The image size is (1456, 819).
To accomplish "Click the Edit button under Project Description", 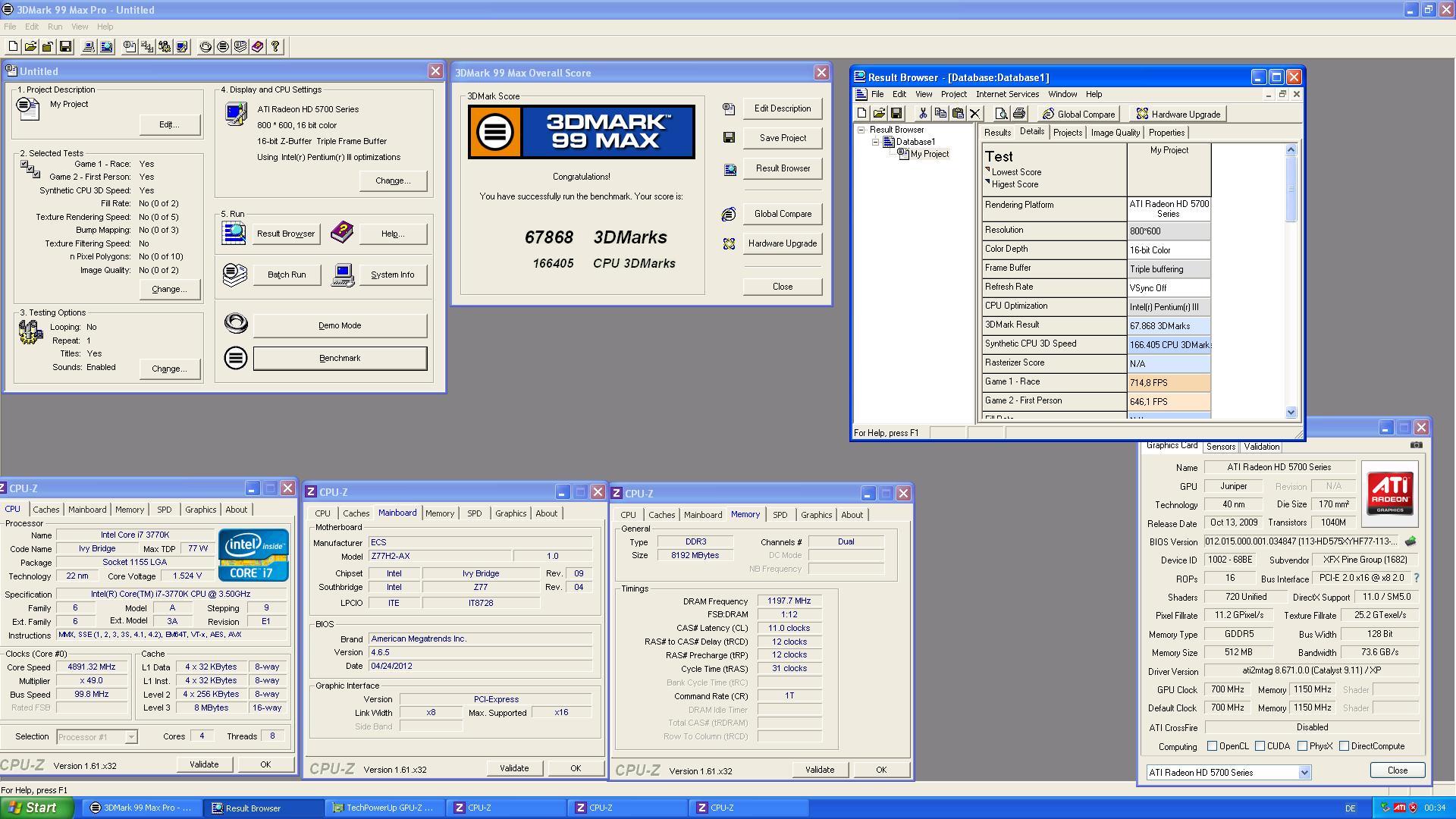I will coord(169,124).
